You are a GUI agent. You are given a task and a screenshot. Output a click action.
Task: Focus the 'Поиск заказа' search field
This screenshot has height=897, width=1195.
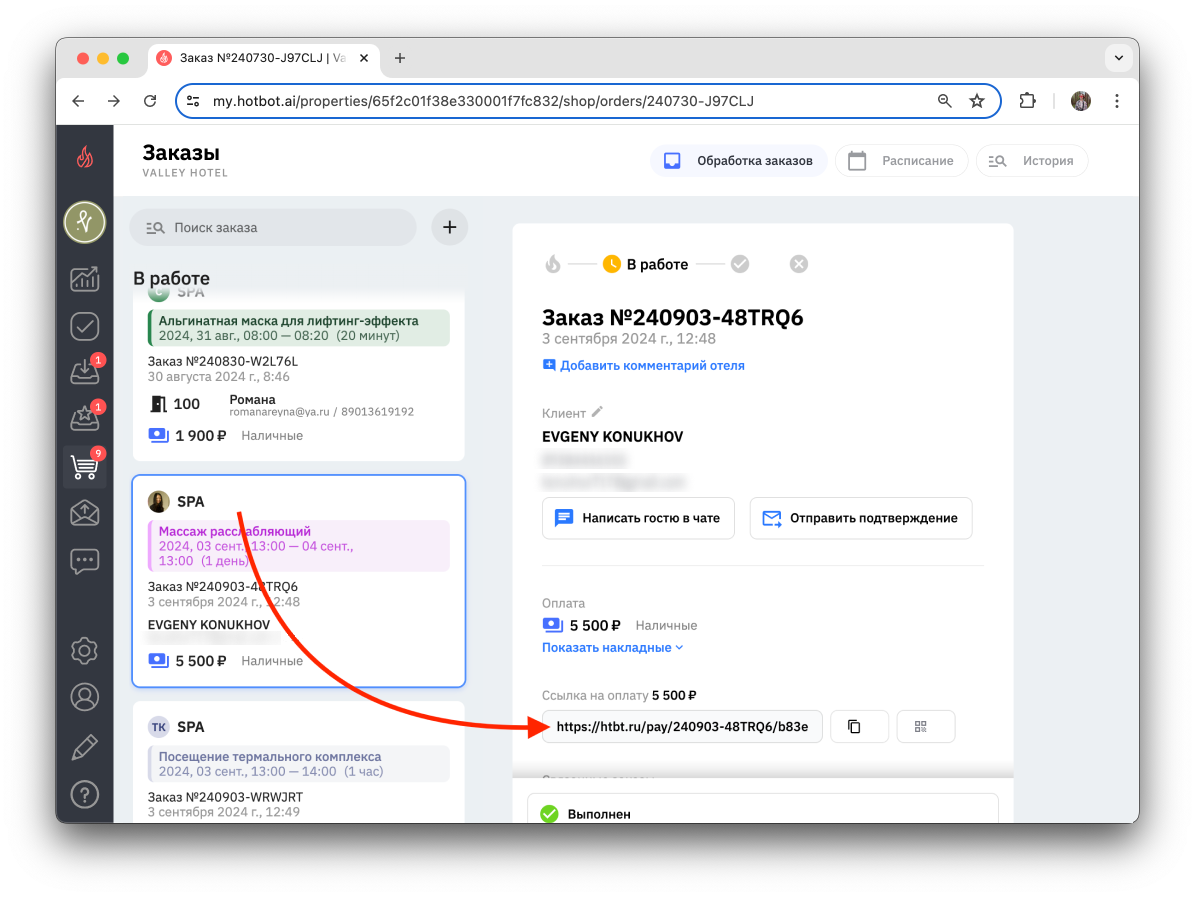click(x=273, y=227)
